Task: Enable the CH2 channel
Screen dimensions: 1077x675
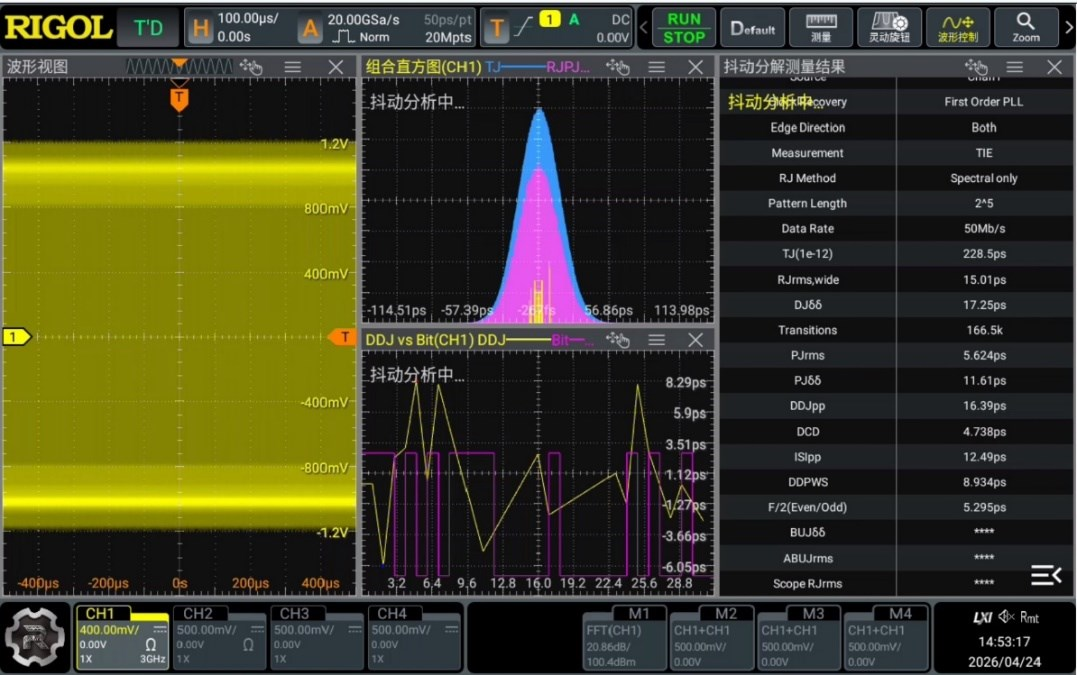Action: pyautogui.click(x=219, y=637)
